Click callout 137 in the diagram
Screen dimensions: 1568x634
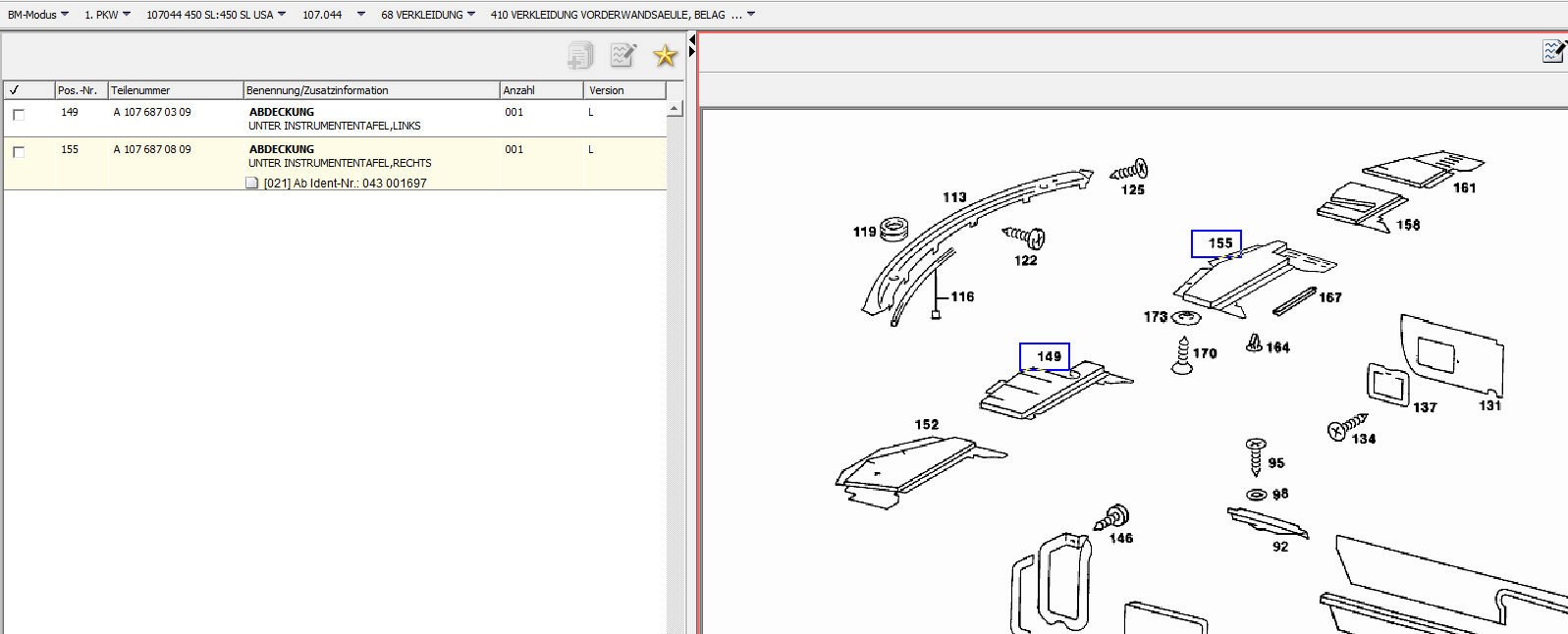tap(1425, 407)
